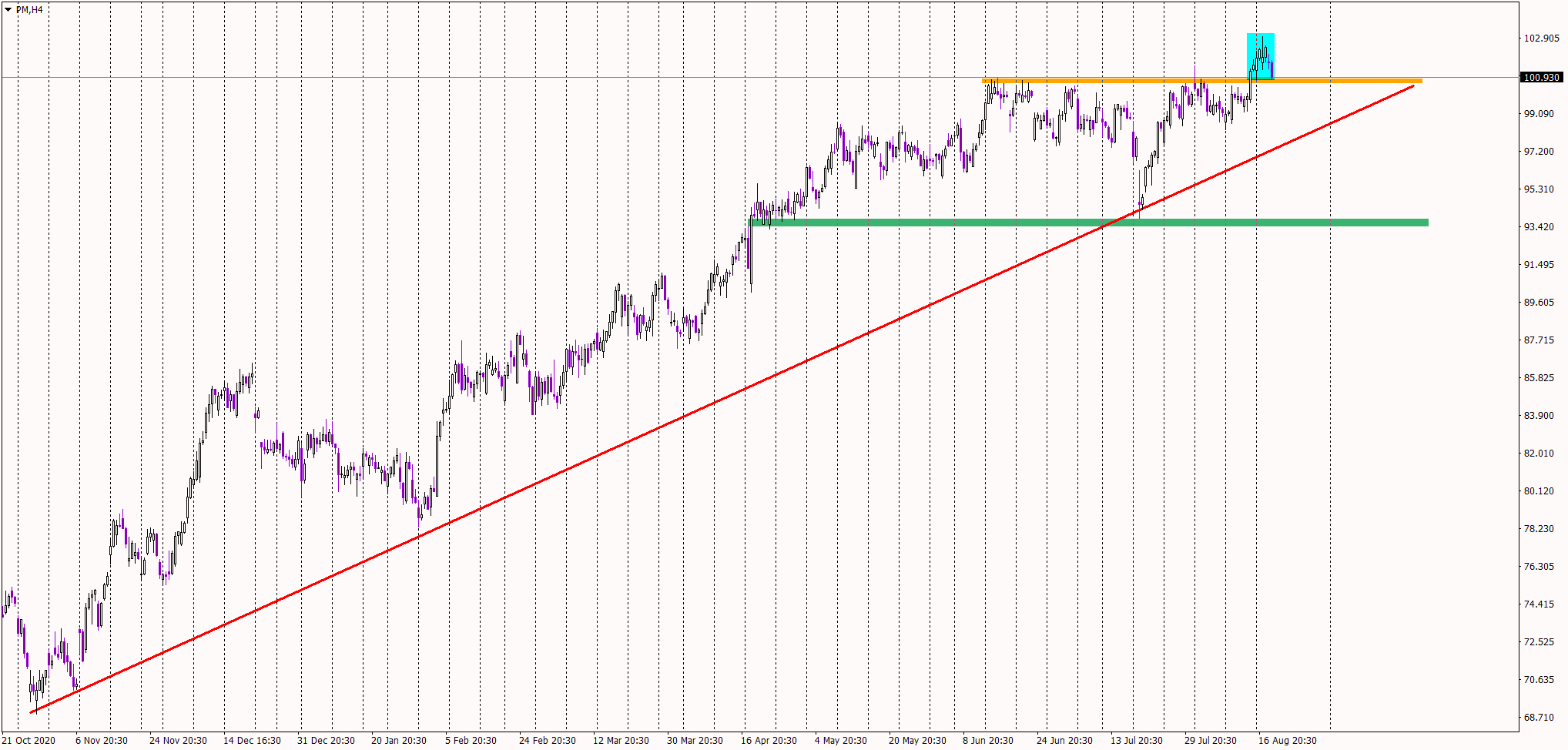Click the 24 Nov 20:30 time label
This screenshot has width=1568, height=750.
click(x=178, y=741)
